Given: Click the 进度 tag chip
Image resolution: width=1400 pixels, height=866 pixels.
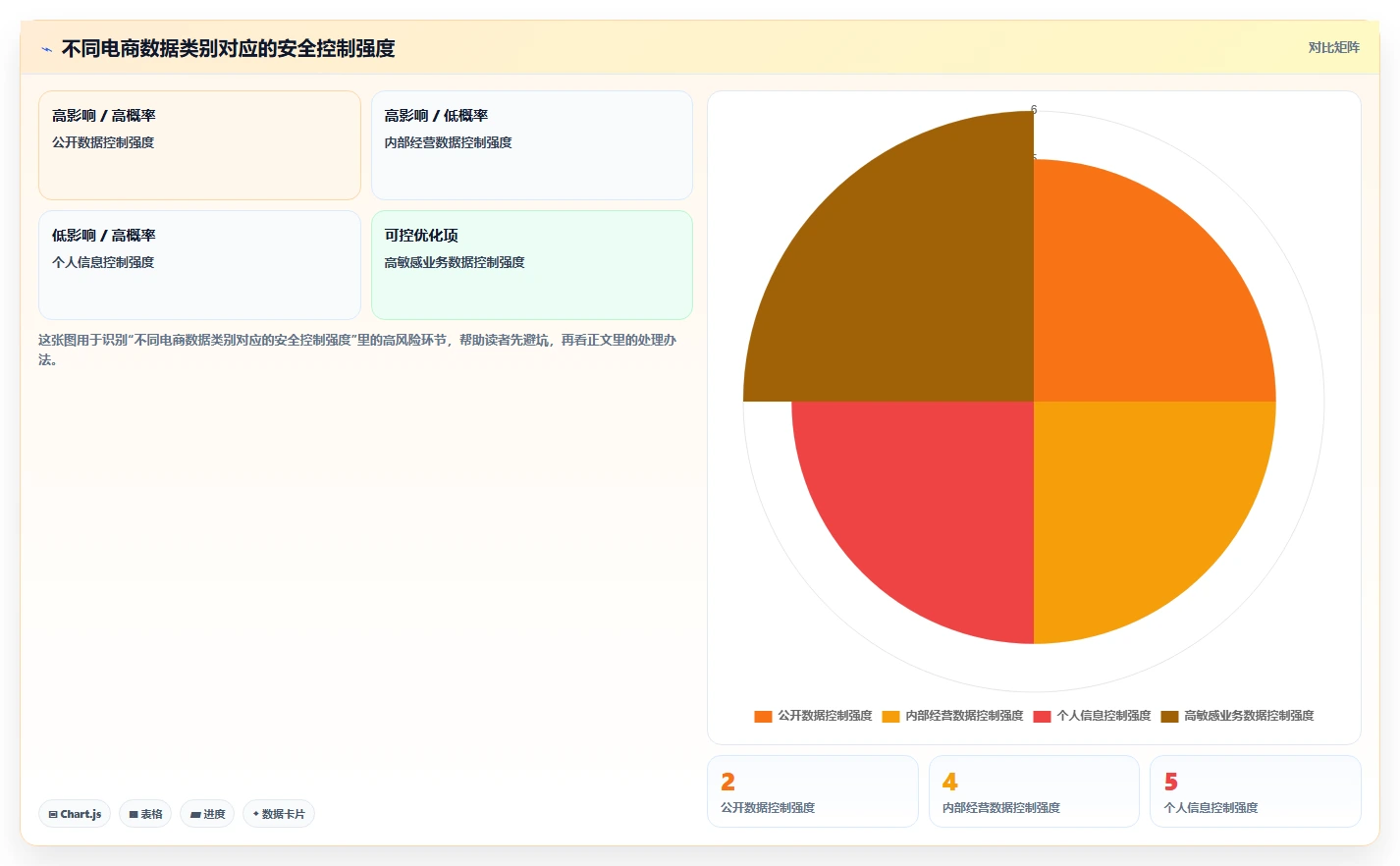Looking at the screenshot, I should point(207,814).
